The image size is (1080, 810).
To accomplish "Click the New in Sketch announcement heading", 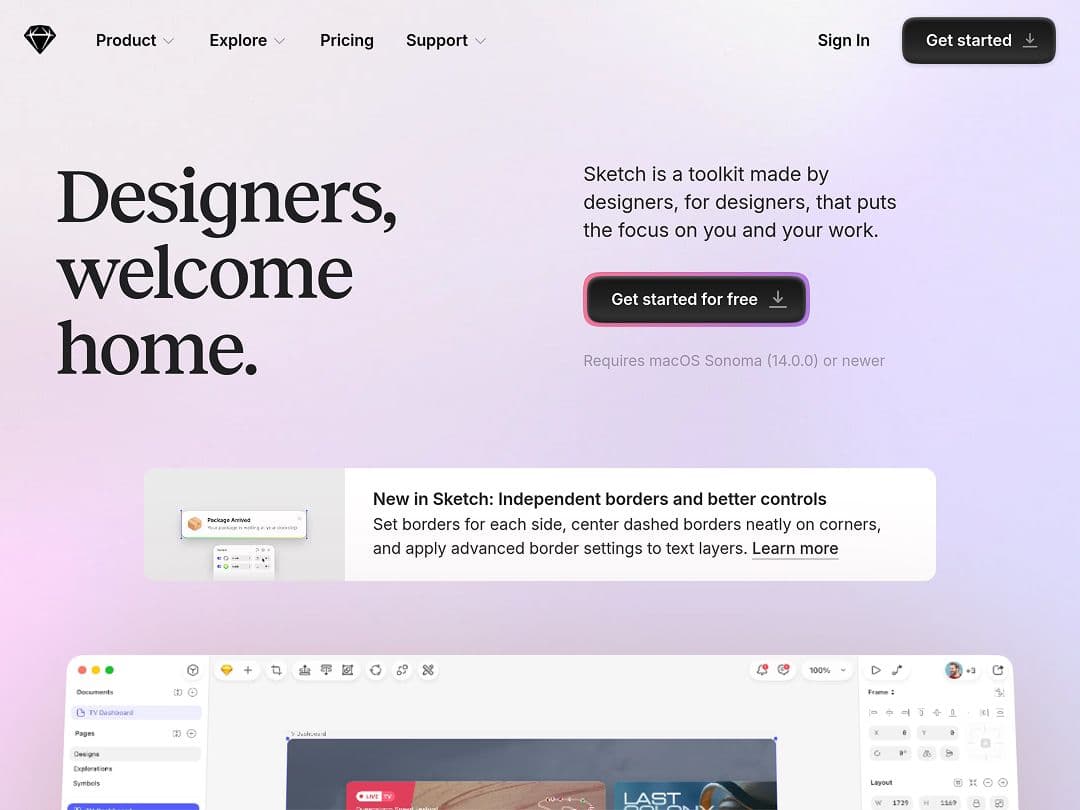I will click(599, 499).
